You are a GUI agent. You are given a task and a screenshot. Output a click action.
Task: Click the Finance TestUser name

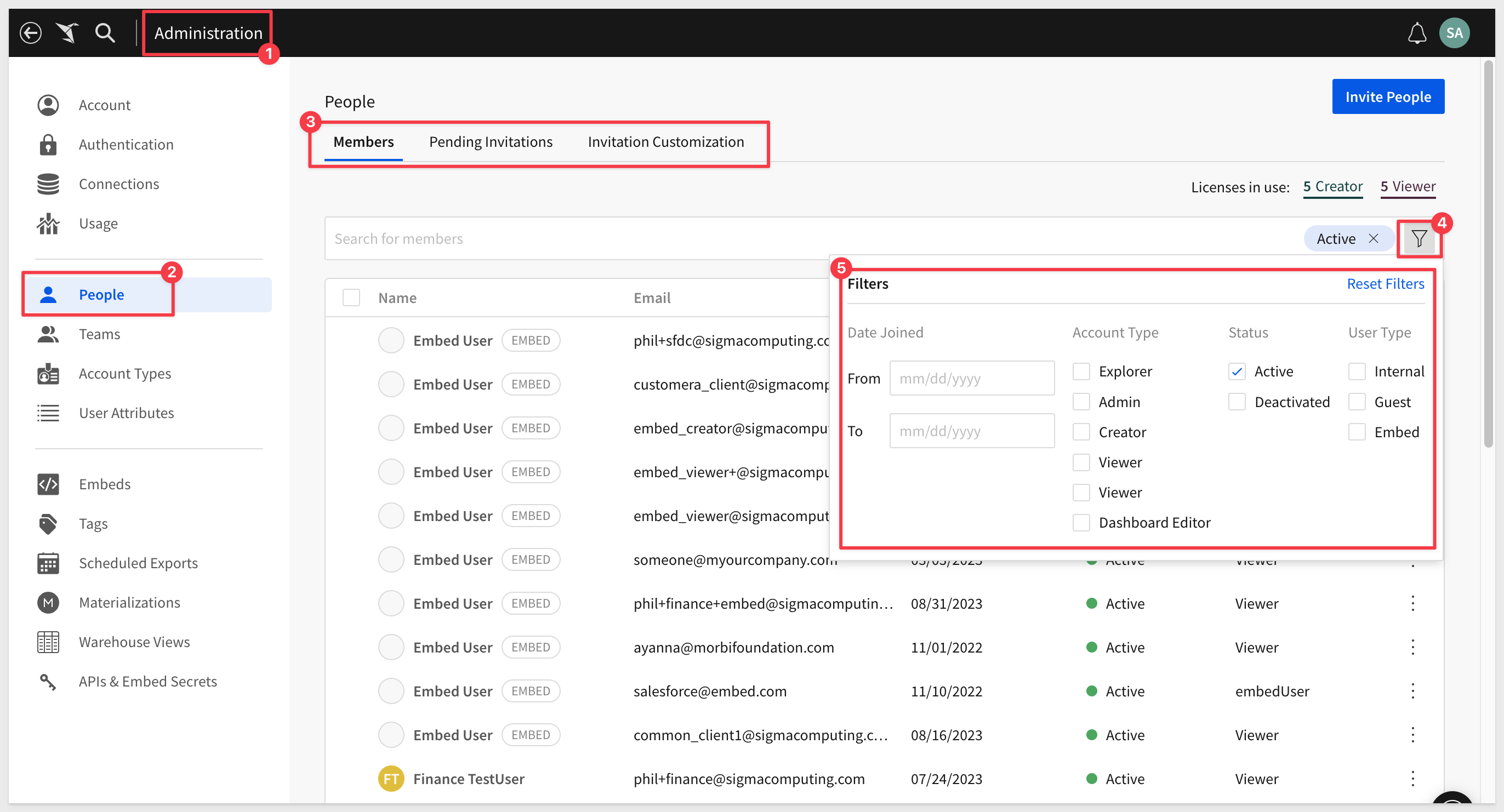(x=469, y=779)
